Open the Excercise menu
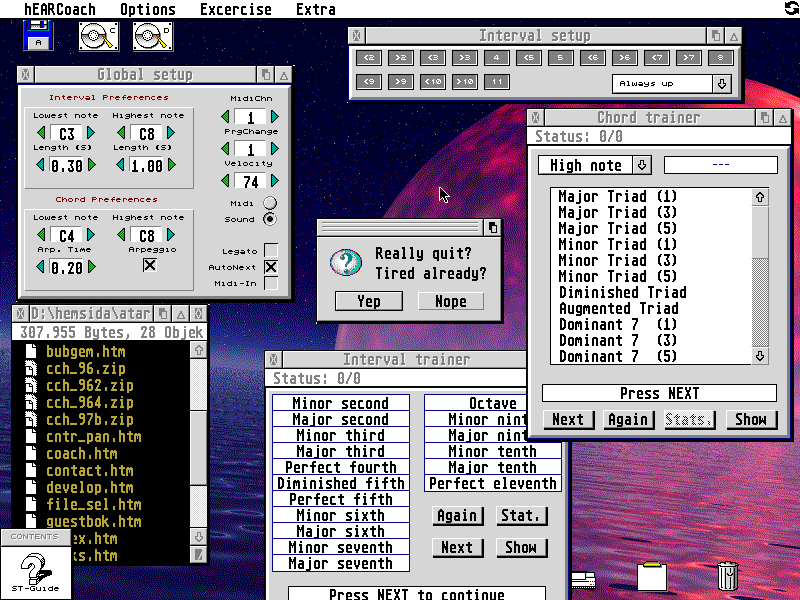This screenshot has width=800, height=600. [x=235, y=9]
